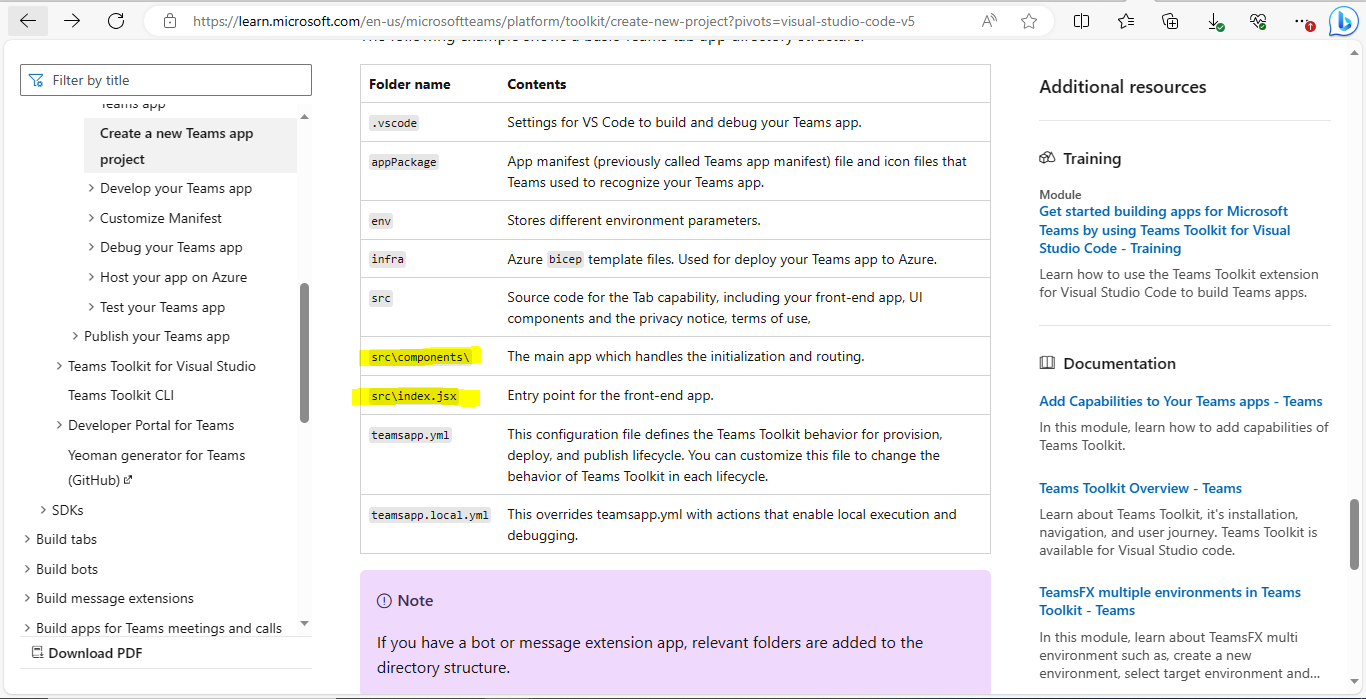The image size is (1366, 699).
Task: Open split screen view
Action: [x=1081, y=20]
